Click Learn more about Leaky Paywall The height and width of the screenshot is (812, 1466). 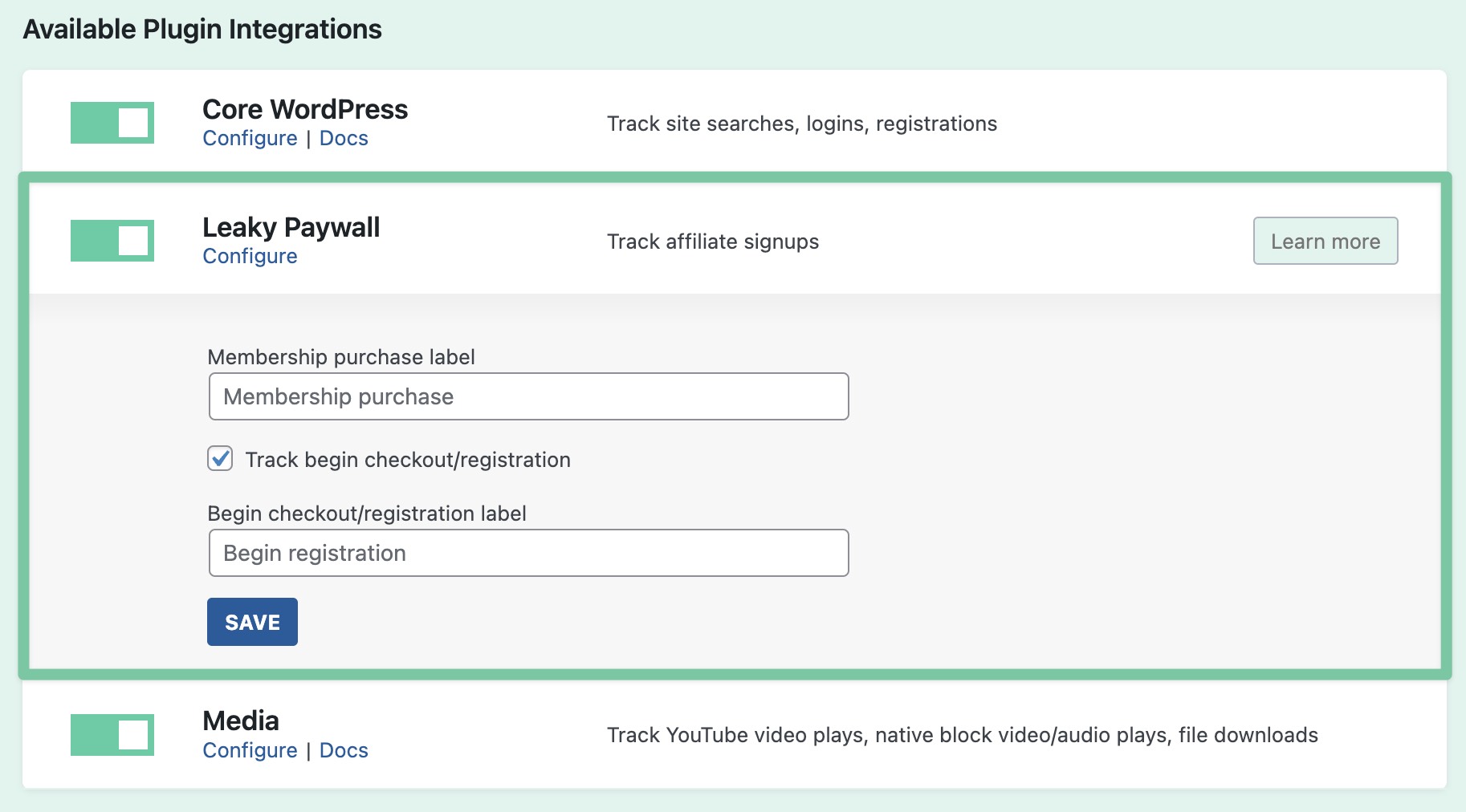coord(1324,240)
